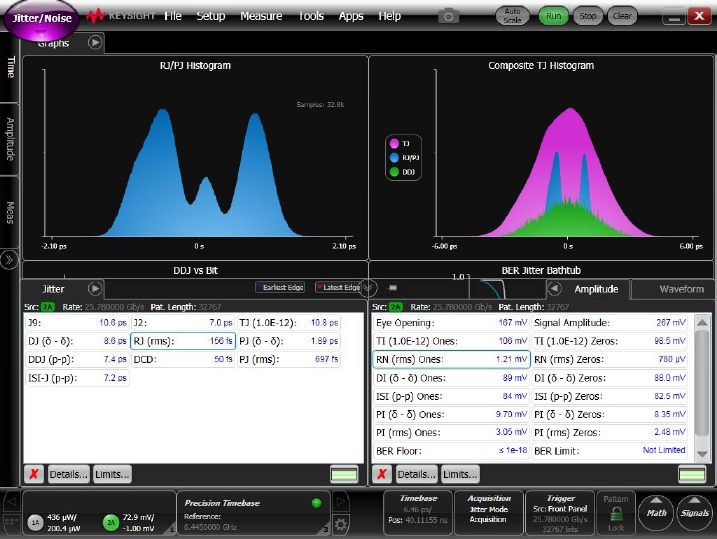This screenshot has width=717, height=539.
Task: Open the Tools menu
Action: pos(311,16)
